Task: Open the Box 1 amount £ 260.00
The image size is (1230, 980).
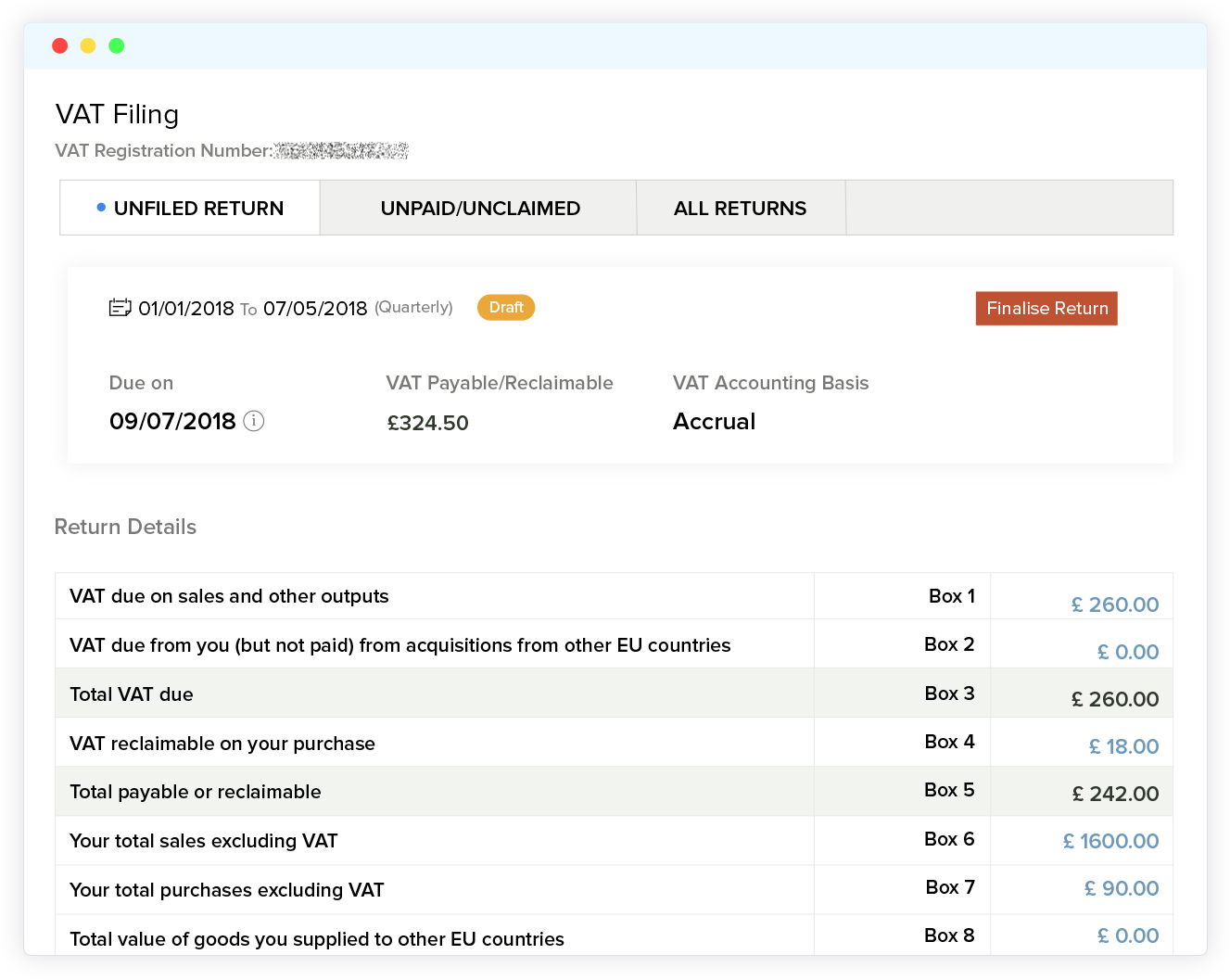Action: click(1115, 605)
